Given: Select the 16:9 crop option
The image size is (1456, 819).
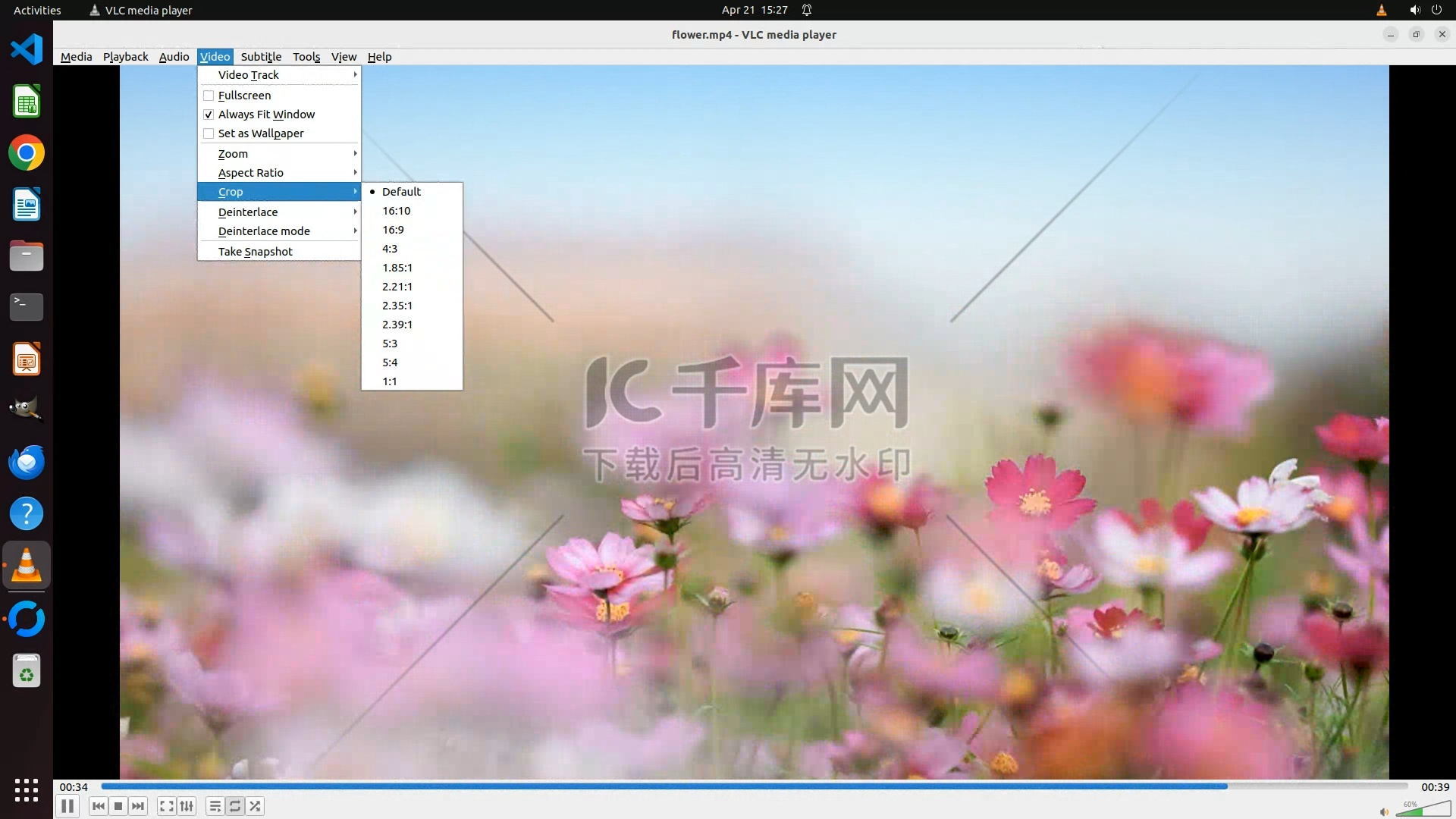Looking at the screenshot, I should (x=393, y=230).
